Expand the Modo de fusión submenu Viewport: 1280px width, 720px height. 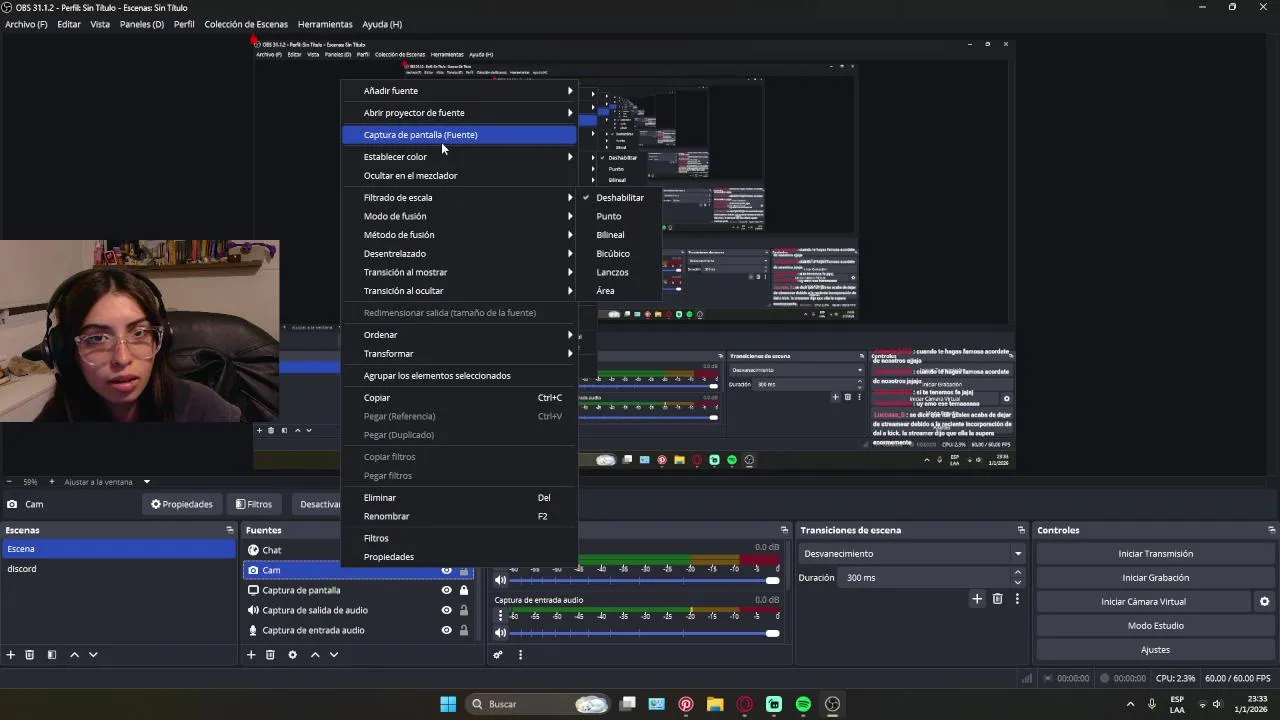459,216
